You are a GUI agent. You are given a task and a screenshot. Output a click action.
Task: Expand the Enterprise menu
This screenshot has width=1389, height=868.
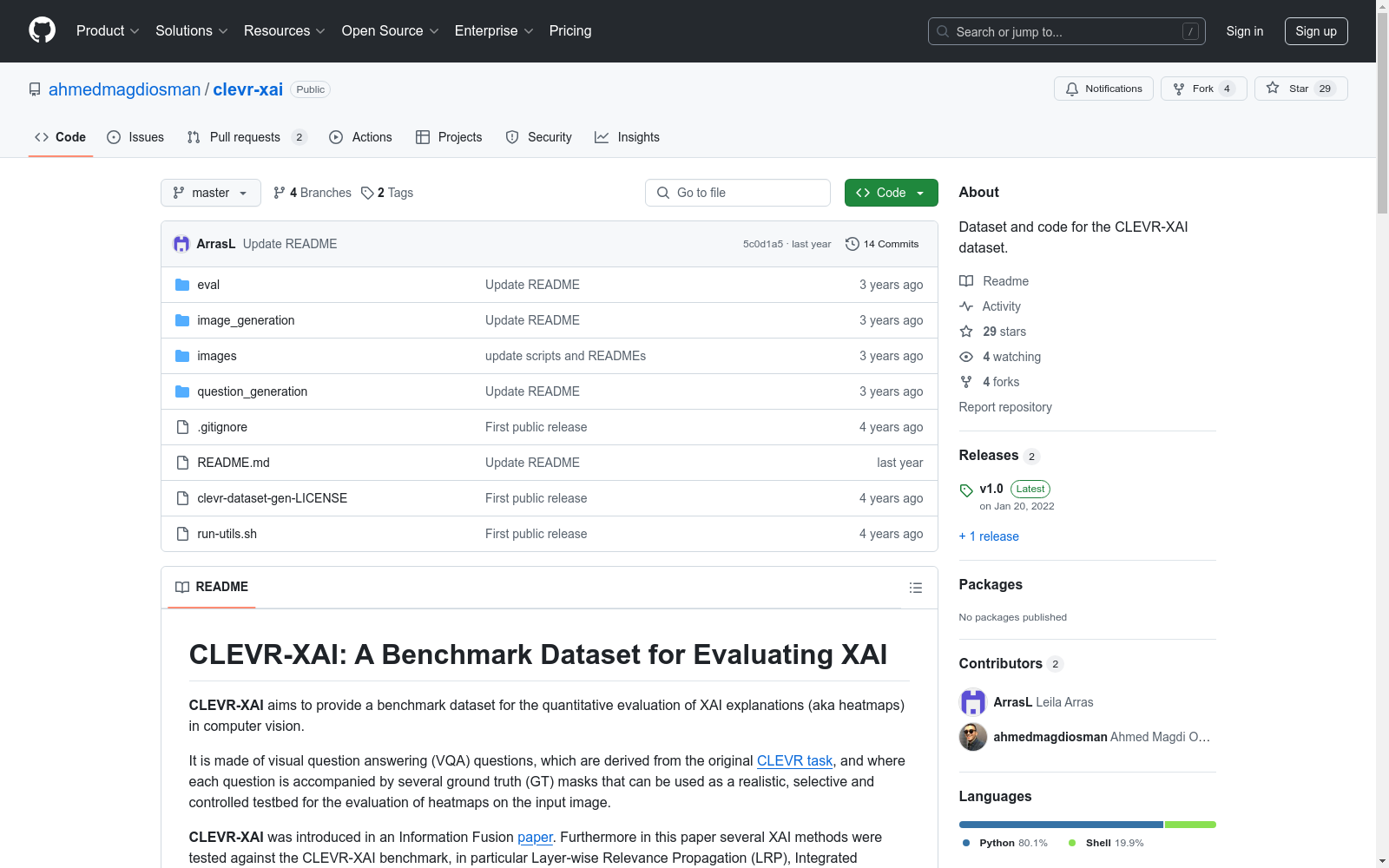pos(494,31)
